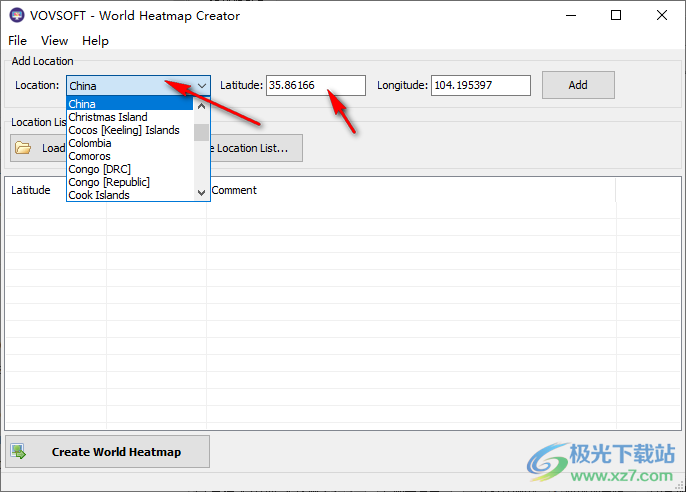Click the folder icon on Load button
The image size is (686, 492).
(x=23, y=148)
